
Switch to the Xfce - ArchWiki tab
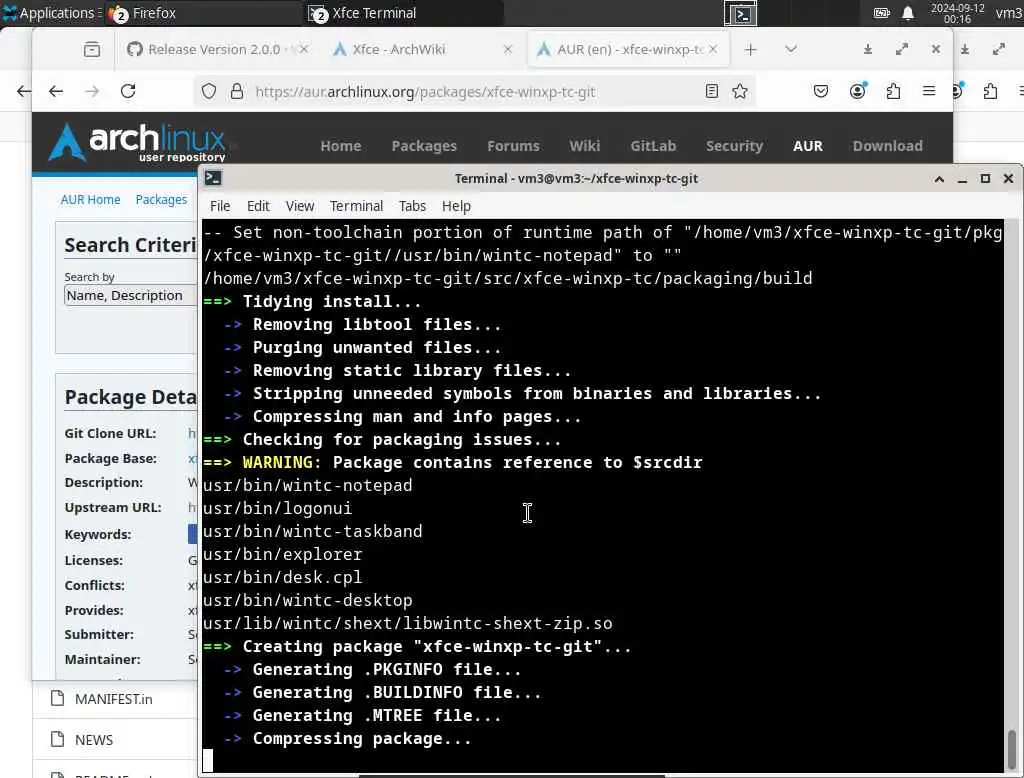point(398,50)
